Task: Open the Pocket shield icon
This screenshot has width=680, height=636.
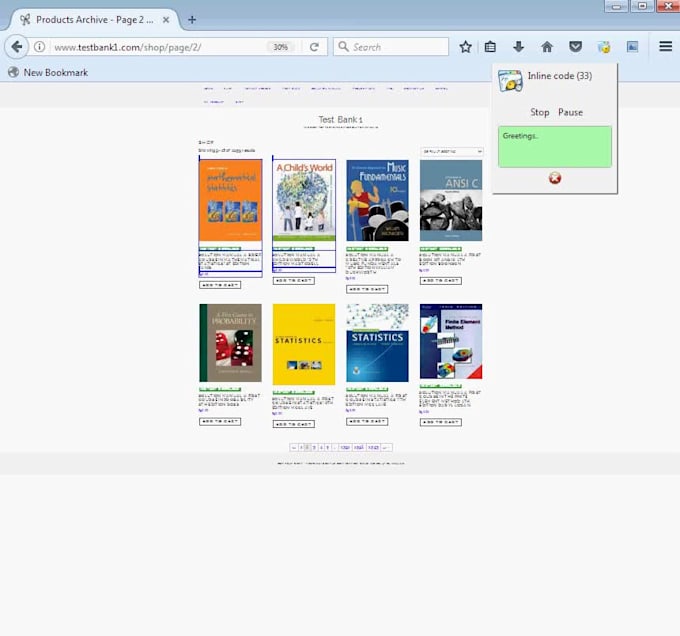Action: tap(575, 46)
